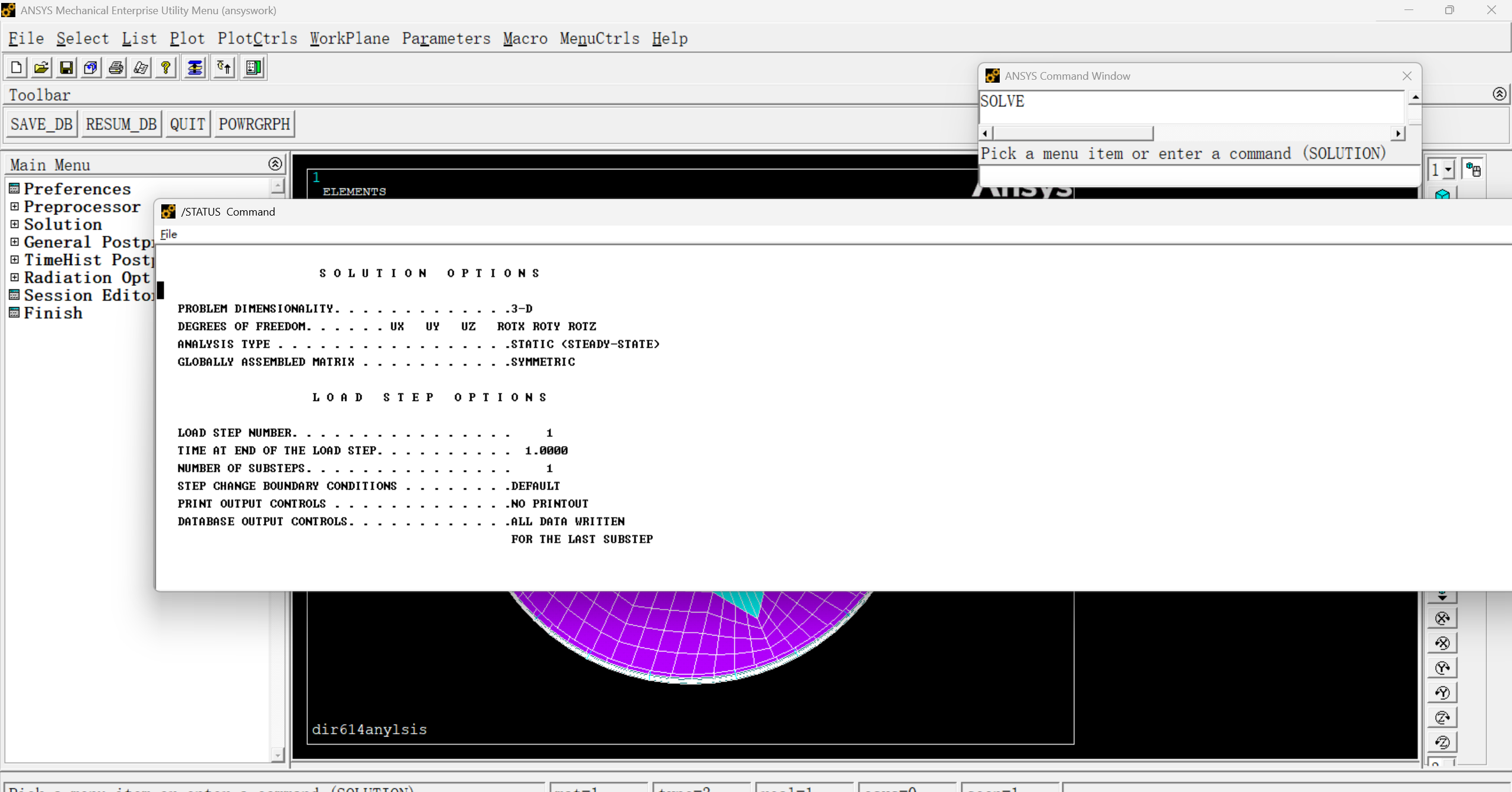Click the Reset Picking arrow icon
This screenshot has width=1512, height=792.
224,67
